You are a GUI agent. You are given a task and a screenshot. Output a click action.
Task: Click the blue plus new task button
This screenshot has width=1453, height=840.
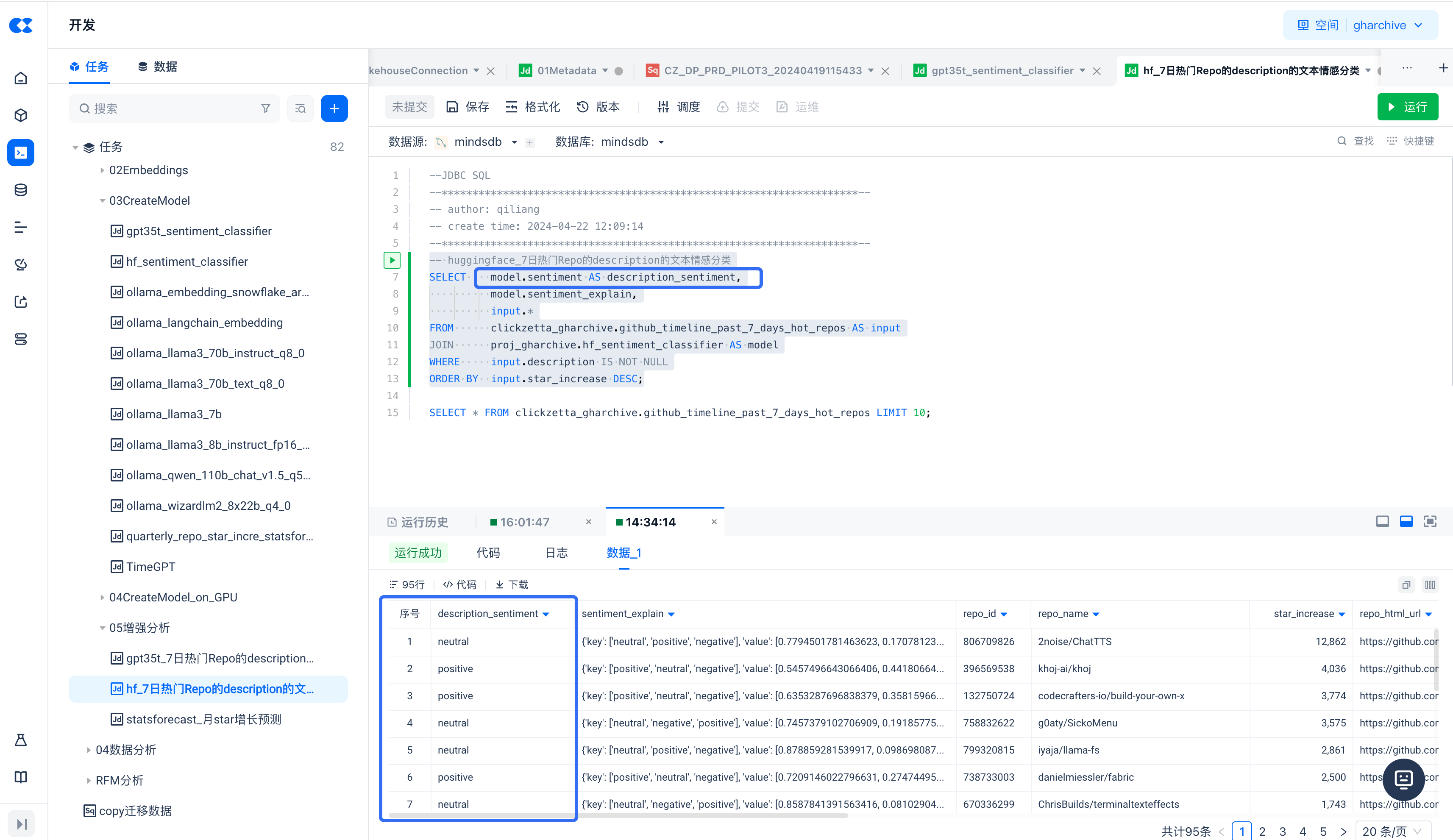[x=334, y=108]
